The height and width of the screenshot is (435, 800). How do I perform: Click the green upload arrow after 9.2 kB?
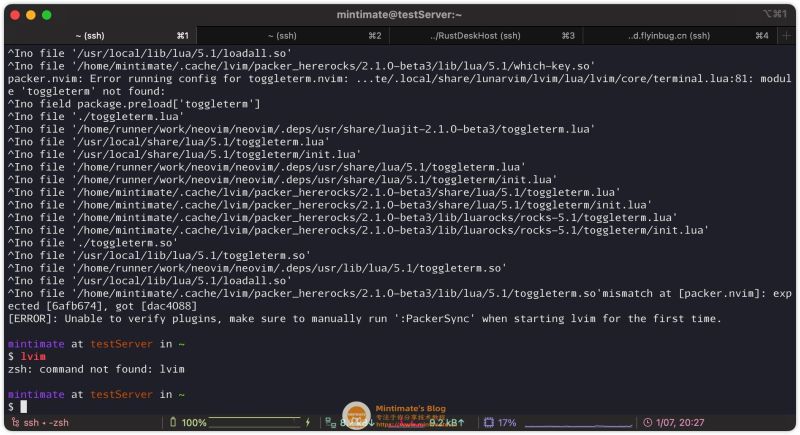pyautogui.click(x=461, y=422)
